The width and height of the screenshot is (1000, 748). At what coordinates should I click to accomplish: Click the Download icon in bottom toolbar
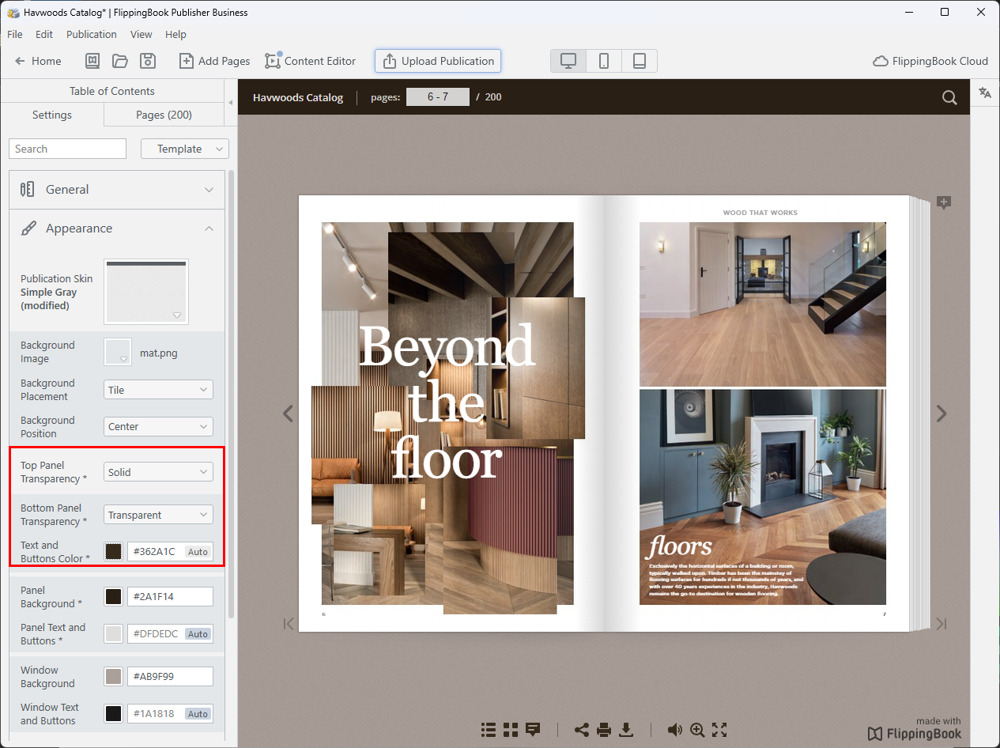point(627,730)
